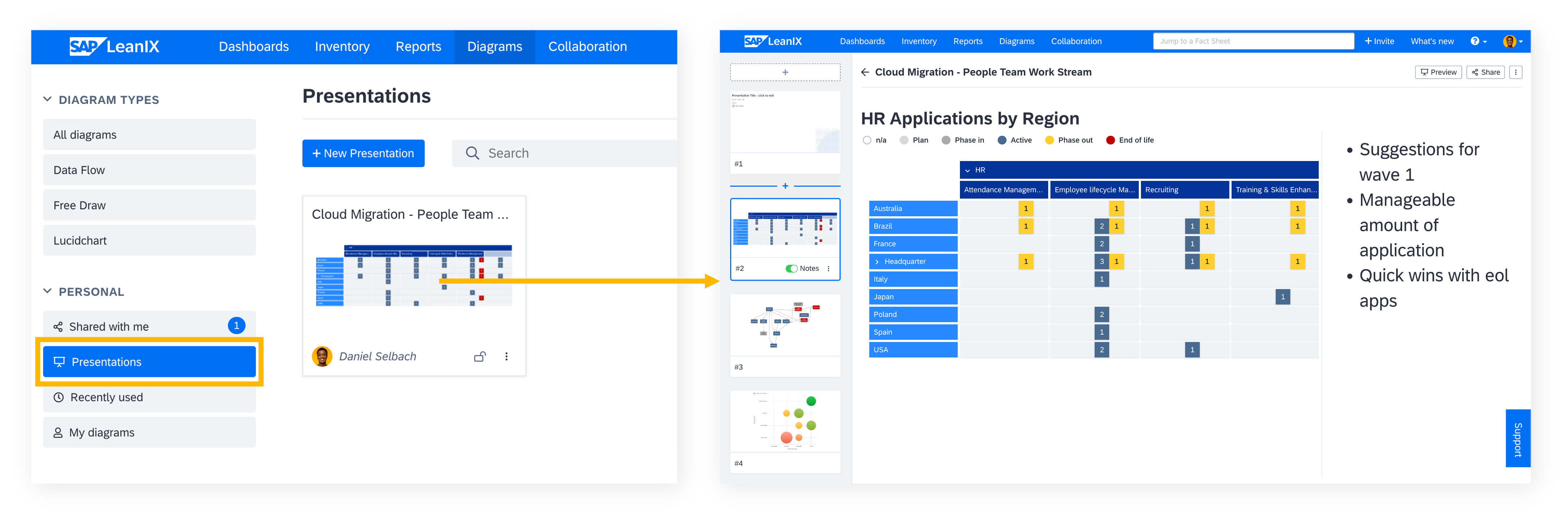Click the n/a legend circle
Screen dimensions: 1568x521
[867, 140]
